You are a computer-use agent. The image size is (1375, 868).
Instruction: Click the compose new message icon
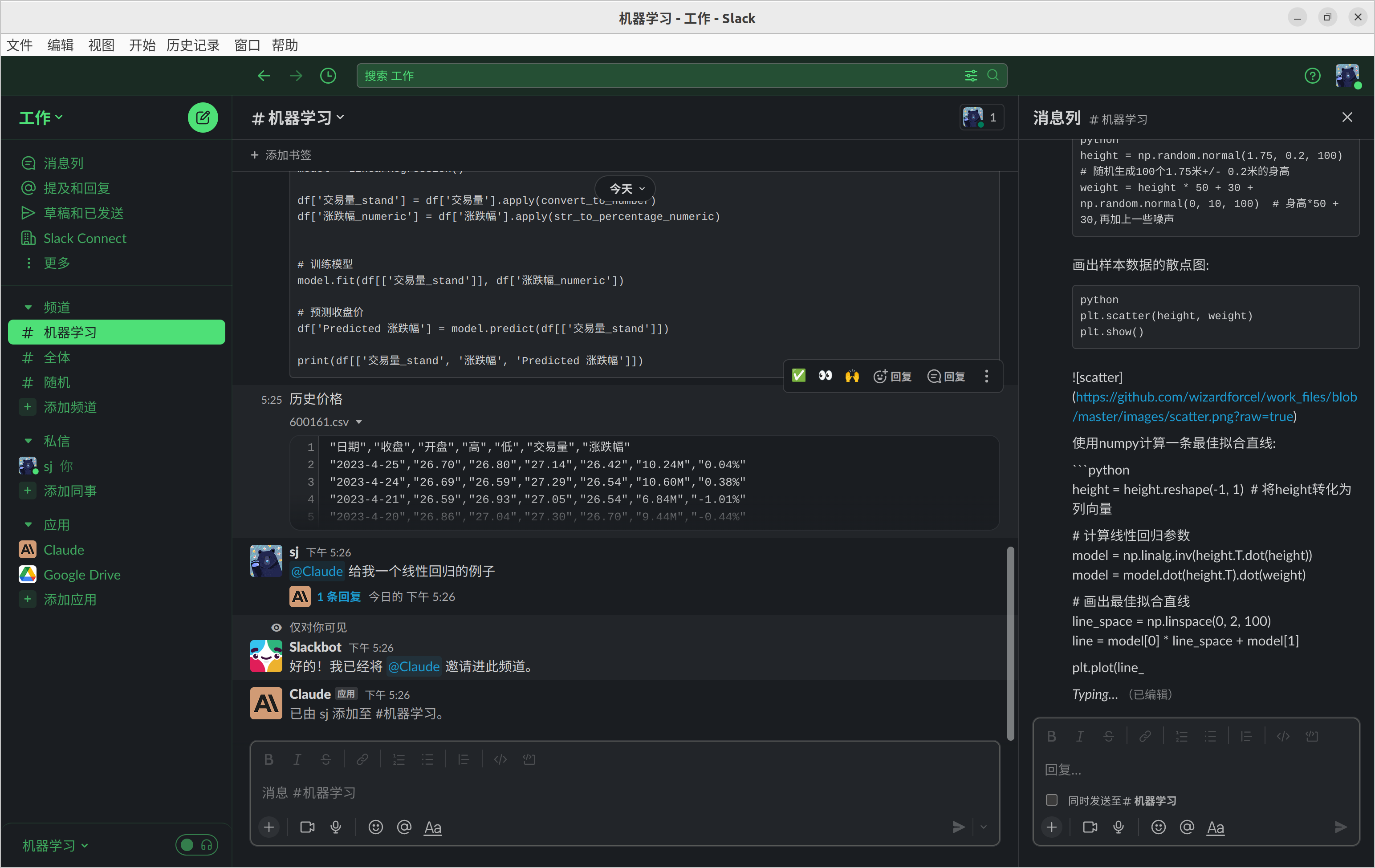tap(203, 118)
